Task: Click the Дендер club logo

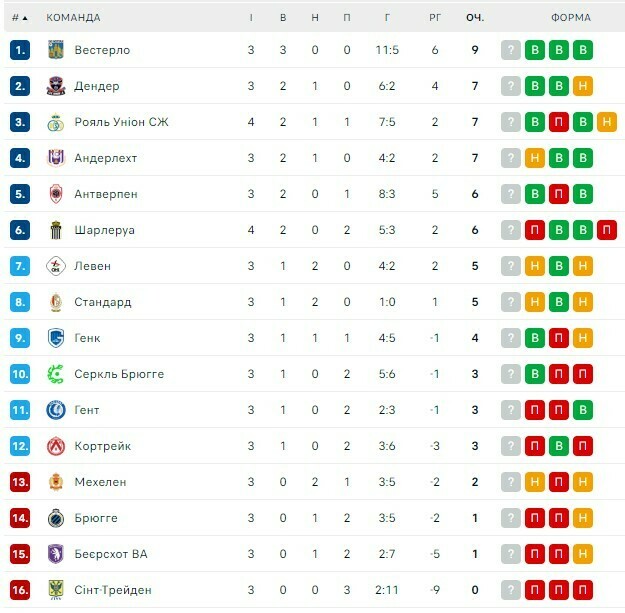Action: pos(55,86)
